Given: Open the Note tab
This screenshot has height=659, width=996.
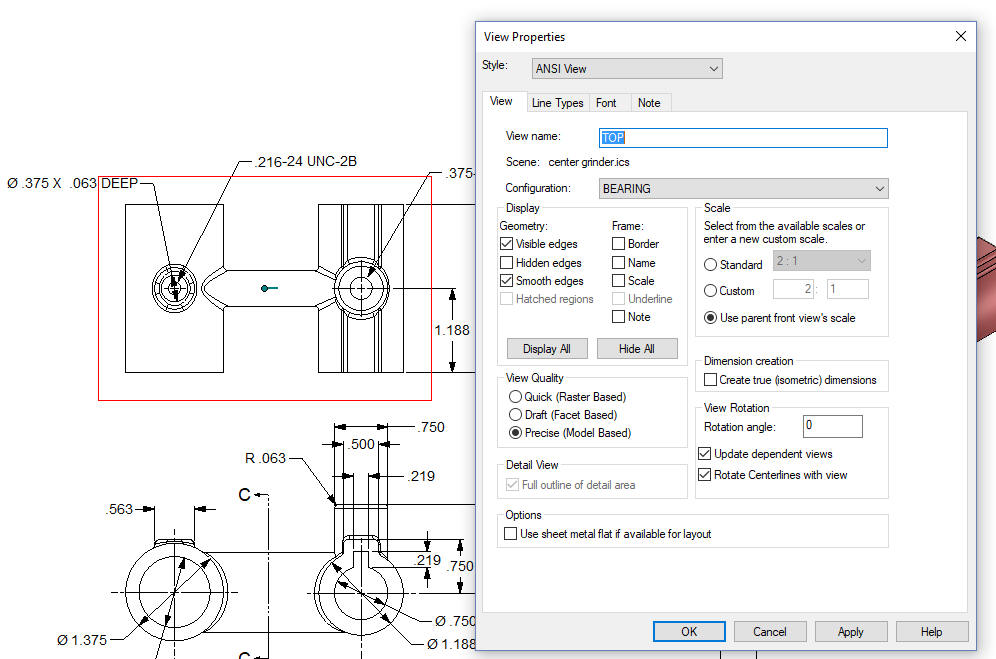Looking at the screenshot, I should (649, 103).
